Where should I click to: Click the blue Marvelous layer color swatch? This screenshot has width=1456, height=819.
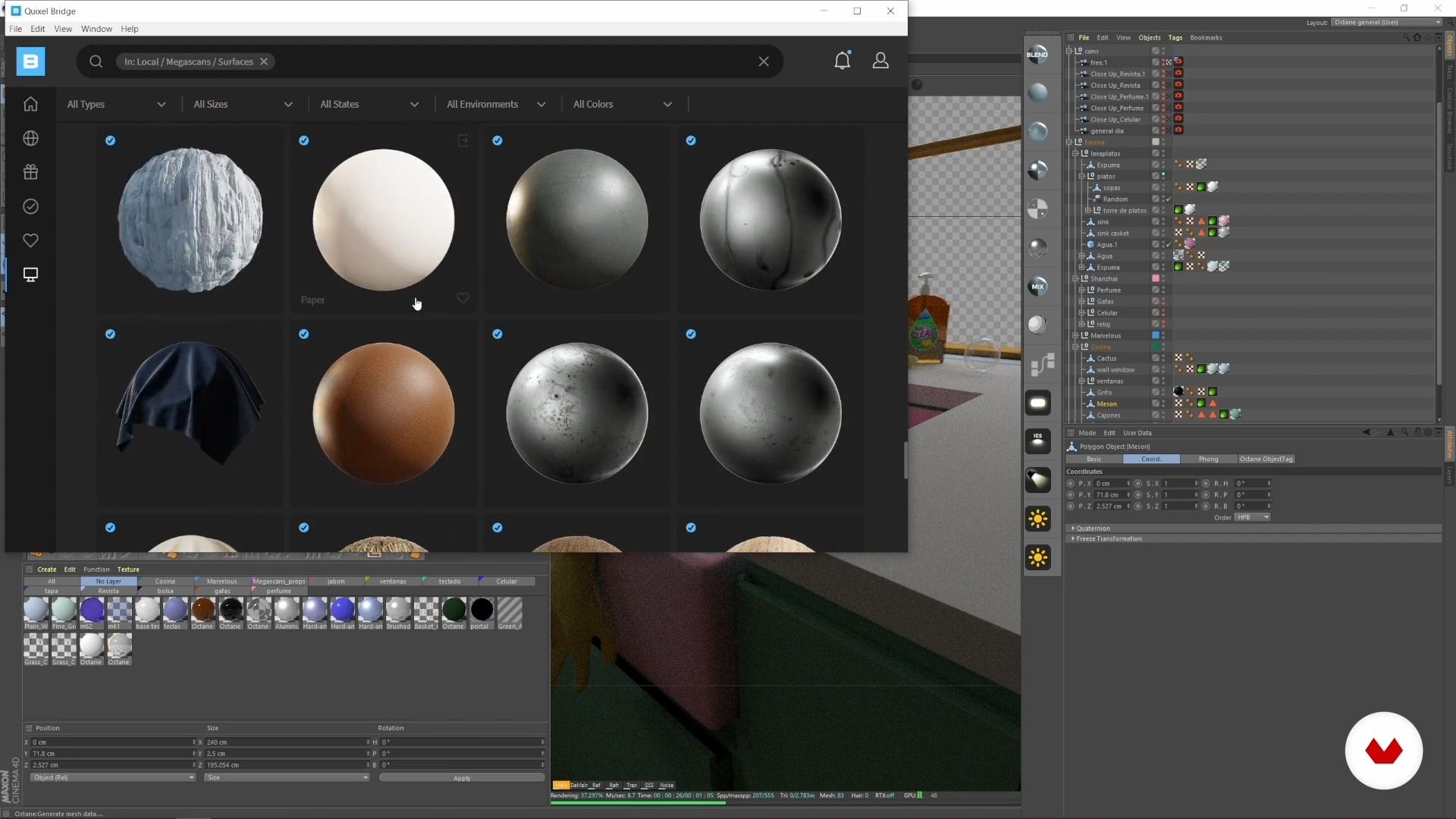[1156, 335]
